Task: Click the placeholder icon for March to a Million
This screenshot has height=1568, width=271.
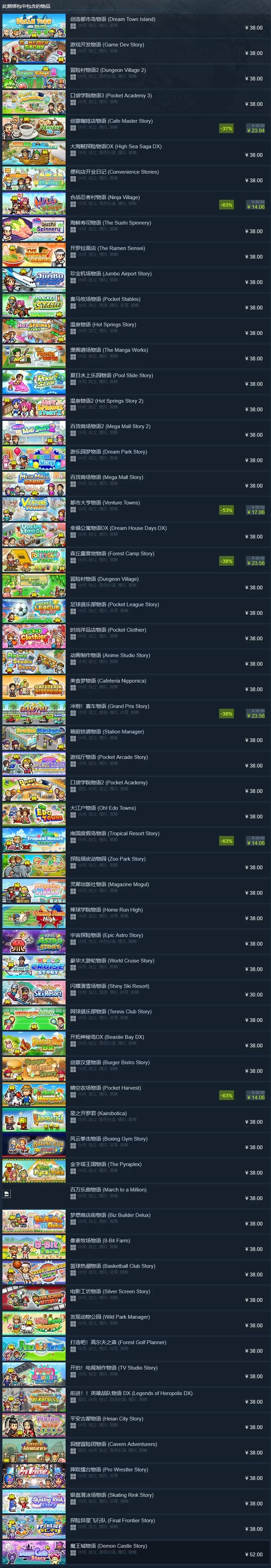Action: pyautogui.click(x=7, y=1193)
